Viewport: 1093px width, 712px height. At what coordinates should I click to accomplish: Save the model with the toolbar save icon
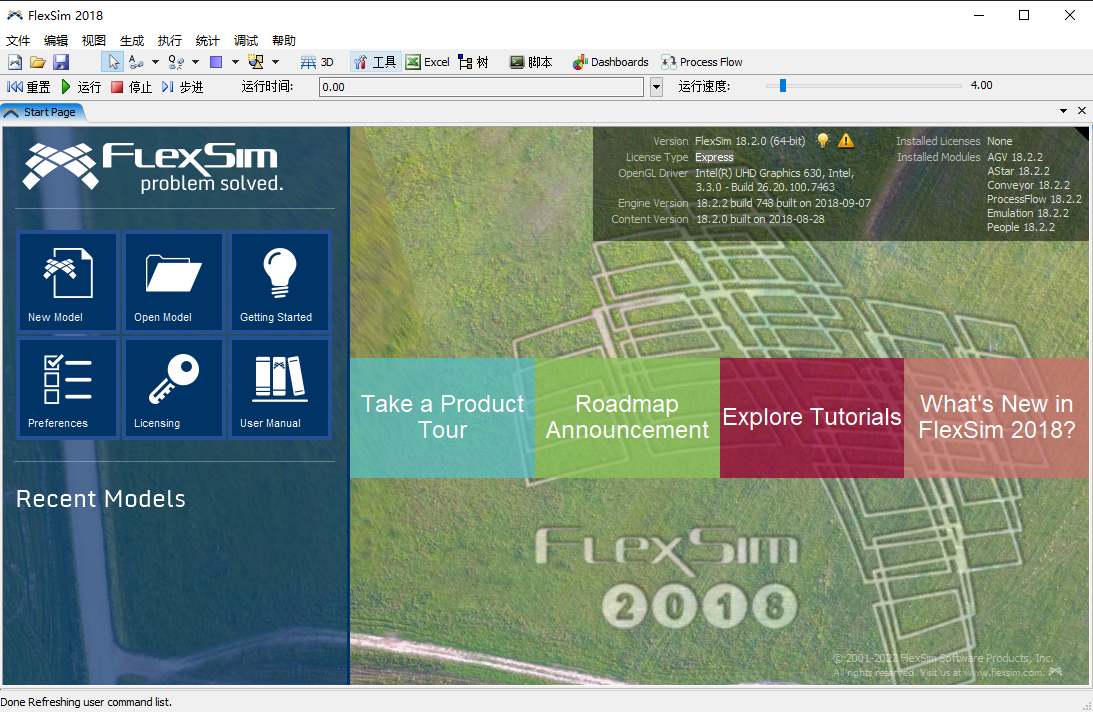(x=60, y=61)
